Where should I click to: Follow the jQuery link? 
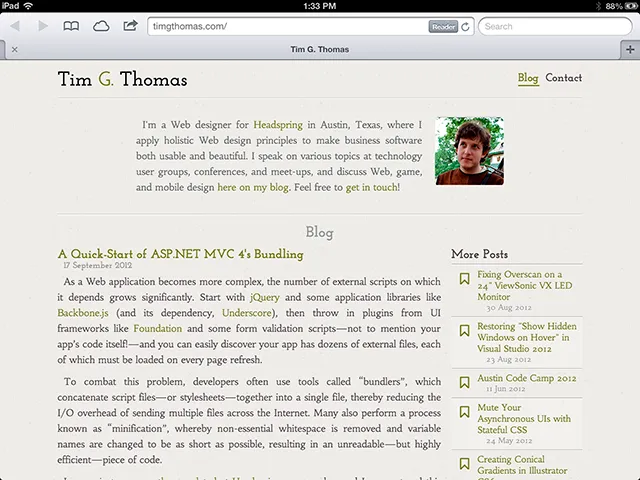point(265,298)
